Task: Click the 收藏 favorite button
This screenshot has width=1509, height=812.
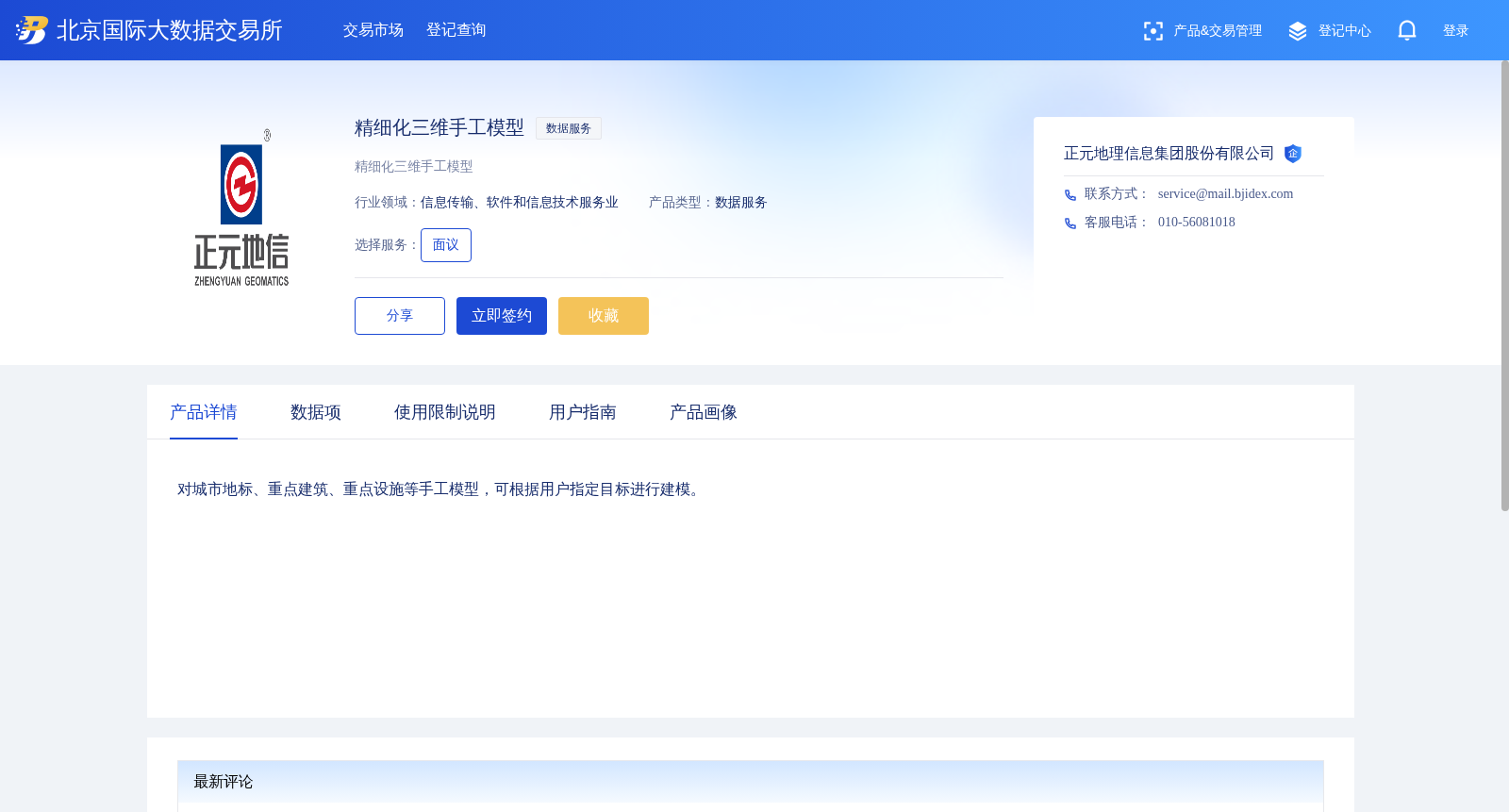Action: click(604, 316)
